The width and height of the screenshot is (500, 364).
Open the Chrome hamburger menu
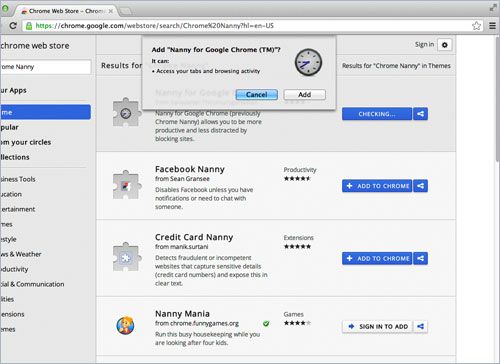[492, 26]
